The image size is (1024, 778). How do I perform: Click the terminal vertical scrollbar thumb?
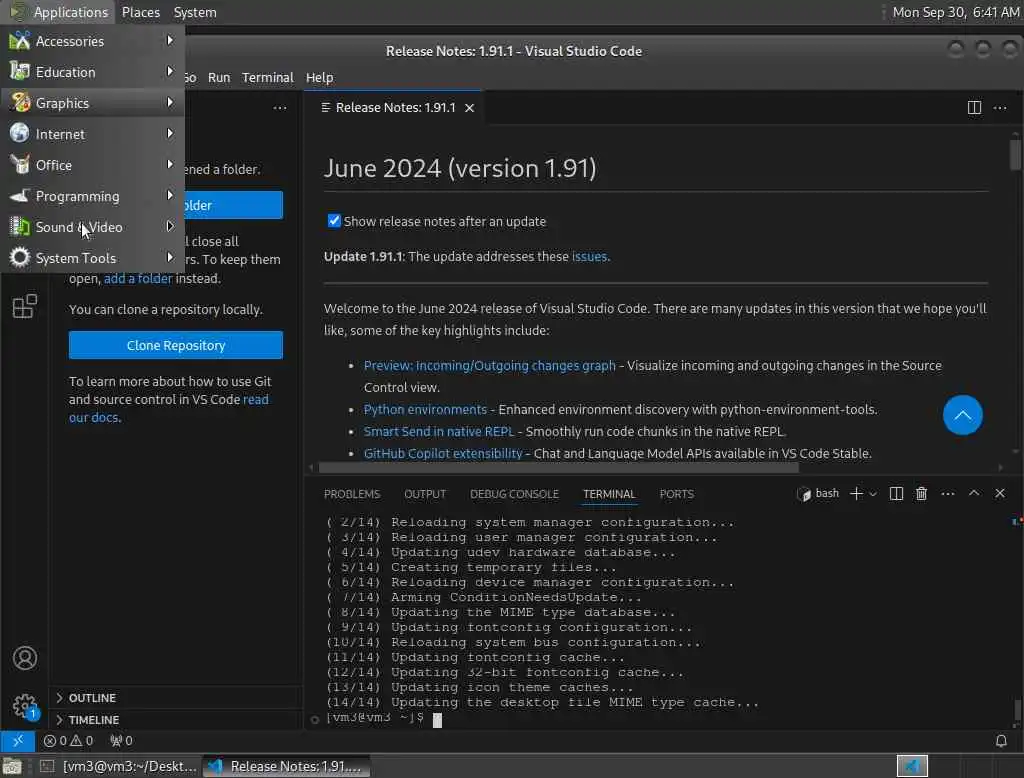click(x=1016, y=711)
